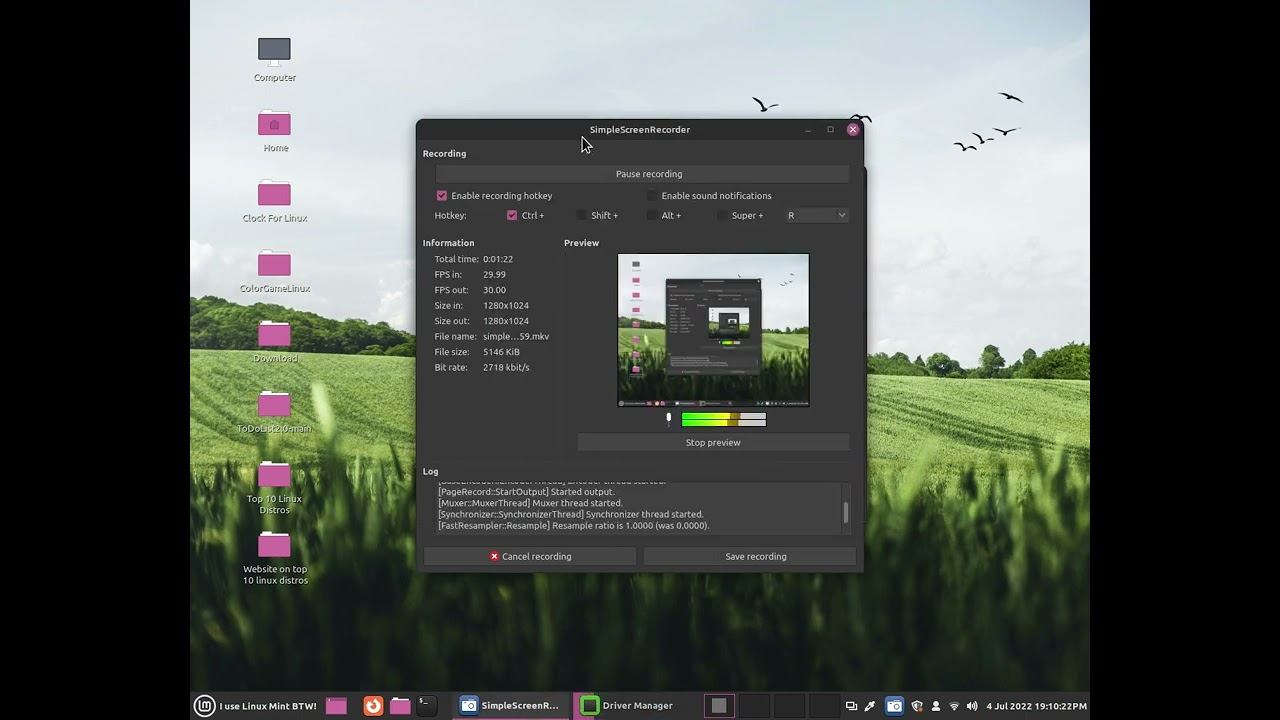Click the File name value simple…59.mkv
Screen dimensions: 1280x720
pos(516,336)
